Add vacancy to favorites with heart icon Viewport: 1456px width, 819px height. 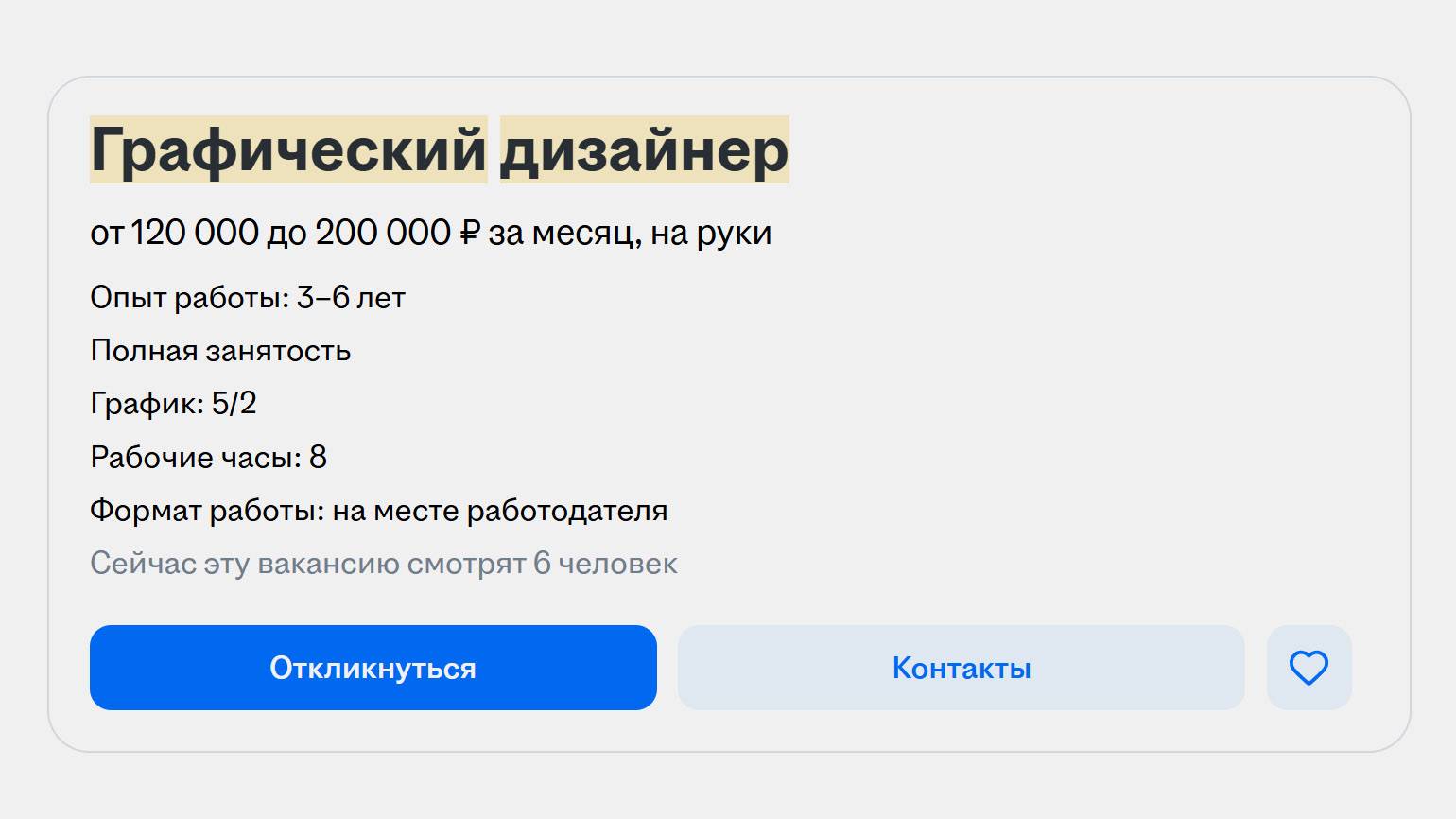point(1309,668)
